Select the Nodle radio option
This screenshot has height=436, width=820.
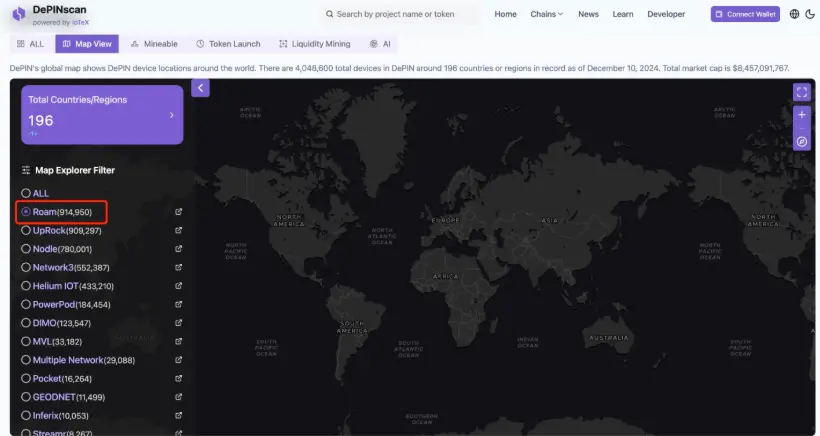27,249
